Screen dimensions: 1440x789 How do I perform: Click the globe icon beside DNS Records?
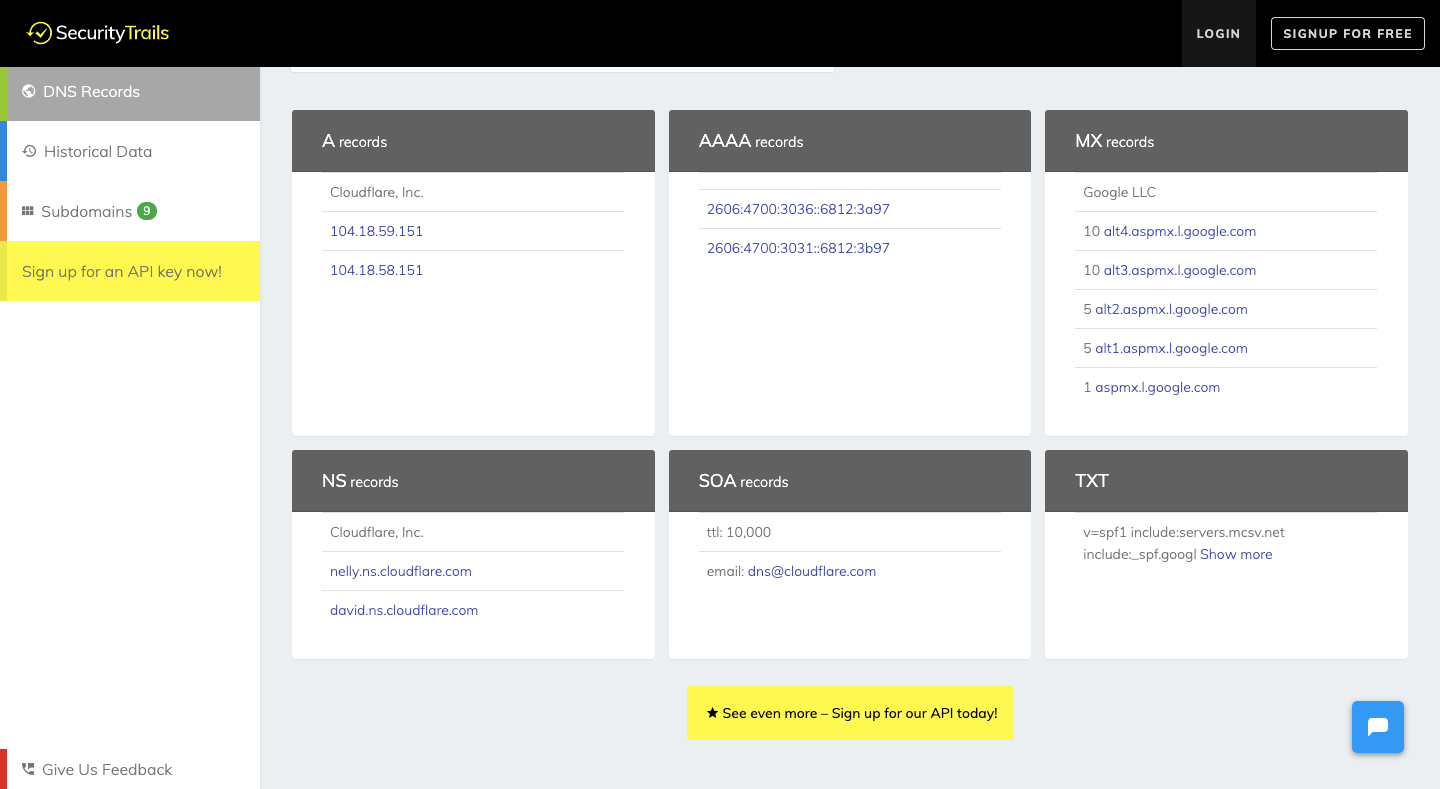pos(29,91)
